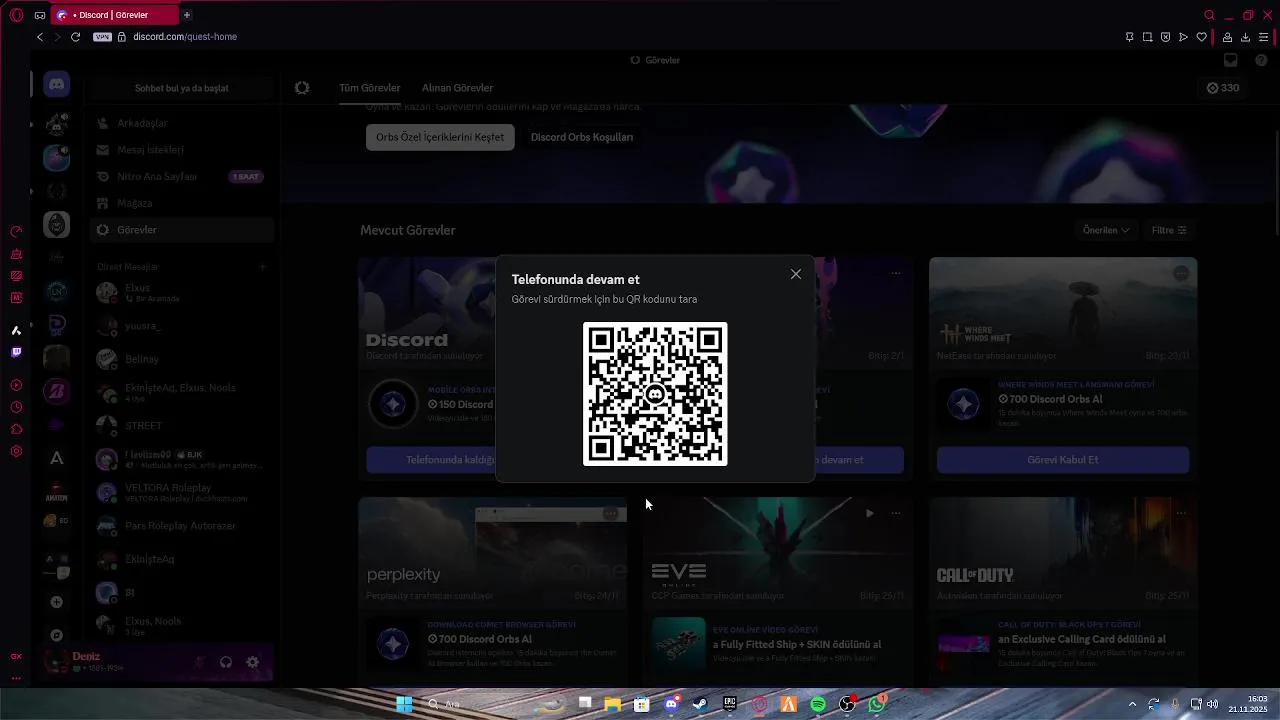Open the discover servers compass icon

click(57, 635)
